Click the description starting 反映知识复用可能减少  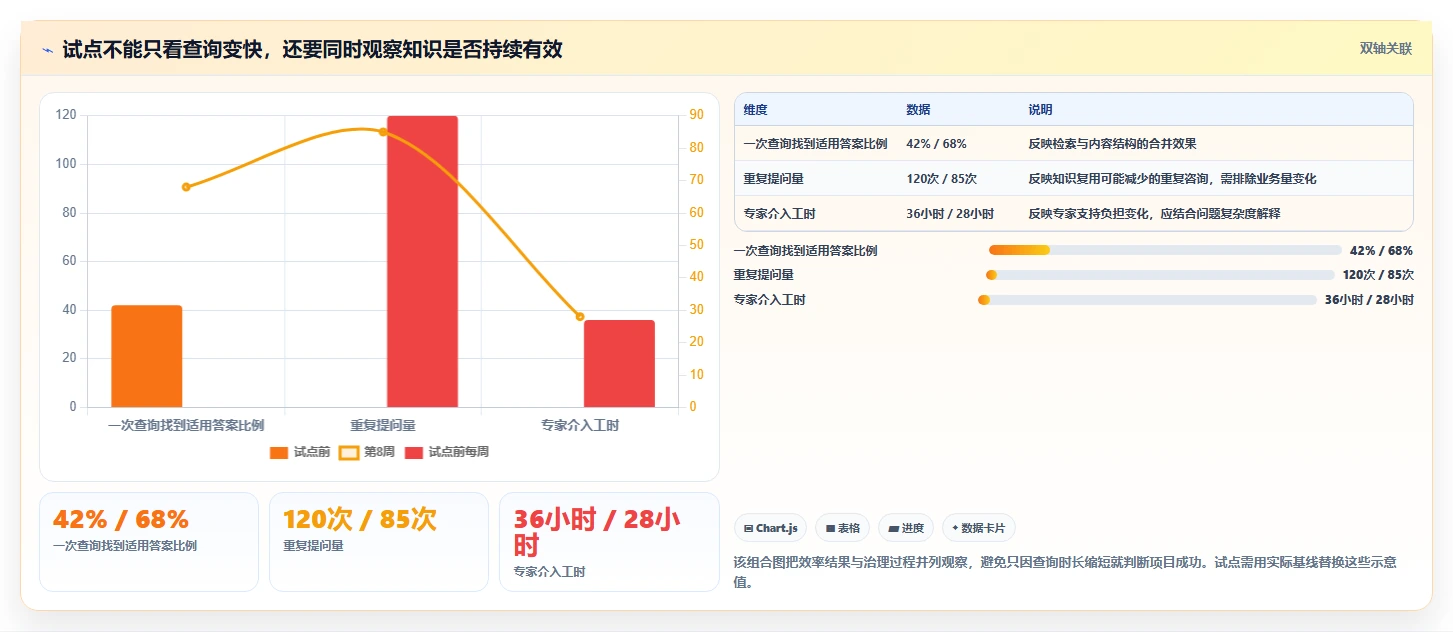1172,179
